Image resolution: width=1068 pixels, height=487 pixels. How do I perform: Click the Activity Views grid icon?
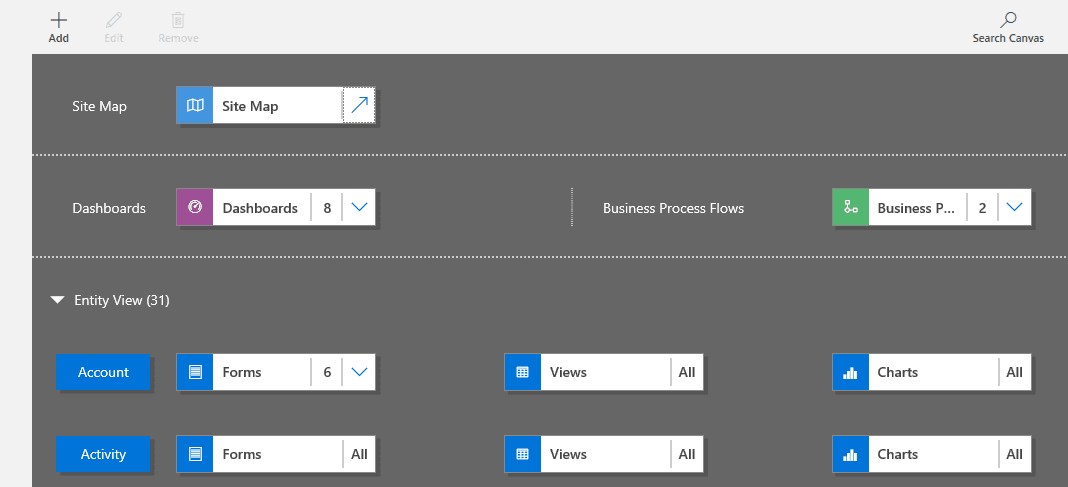(x=523, y=454)
